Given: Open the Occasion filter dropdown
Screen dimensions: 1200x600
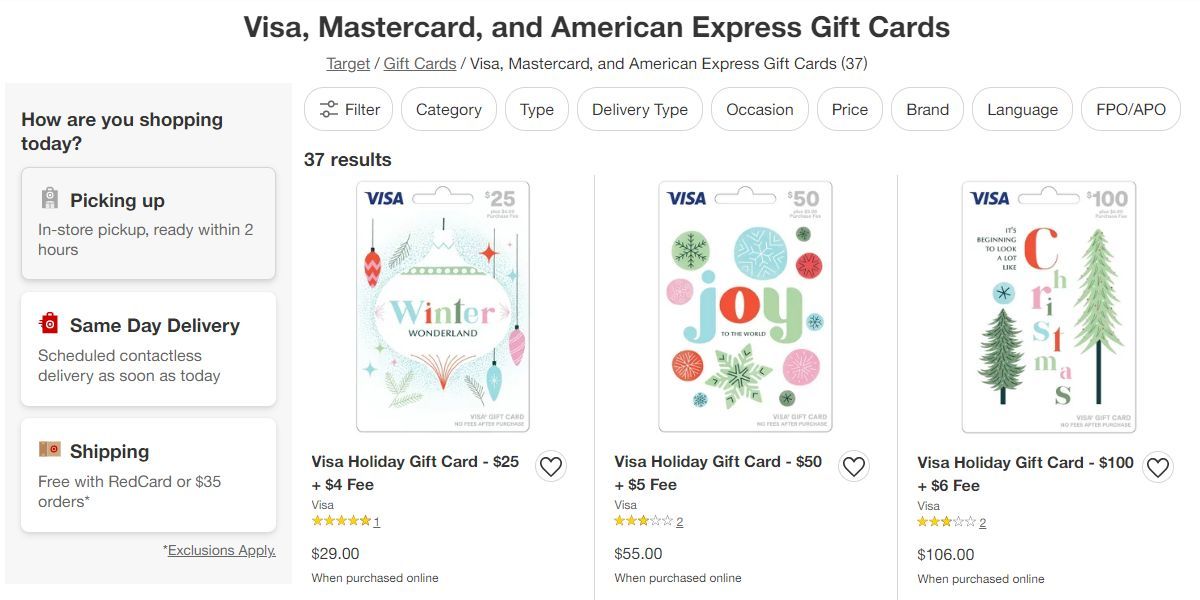Looking at the screenshot, I should [760, 110].
